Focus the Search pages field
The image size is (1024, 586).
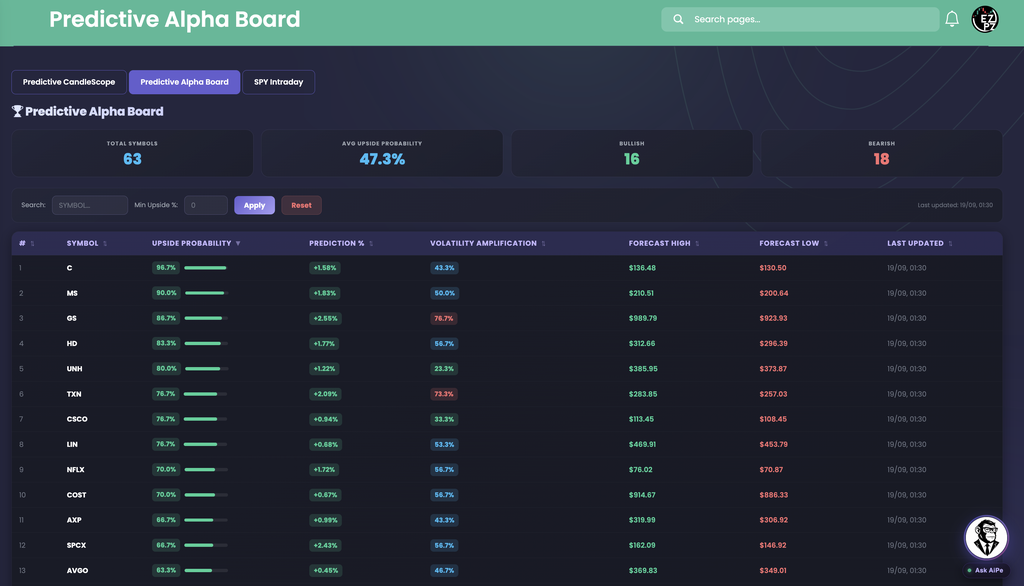(800, 20)
